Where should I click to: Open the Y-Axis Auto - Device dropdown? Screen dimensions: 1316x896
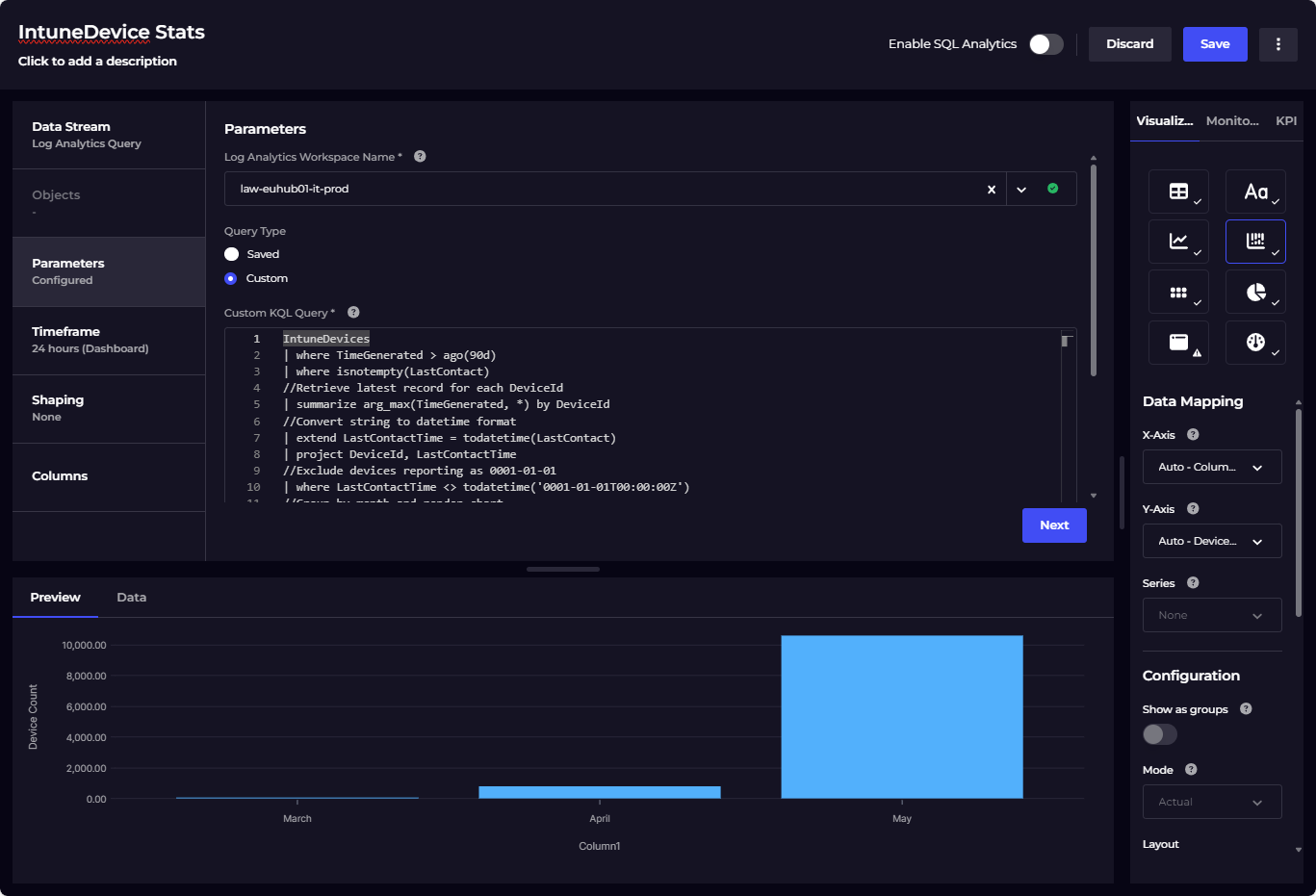1212,541
